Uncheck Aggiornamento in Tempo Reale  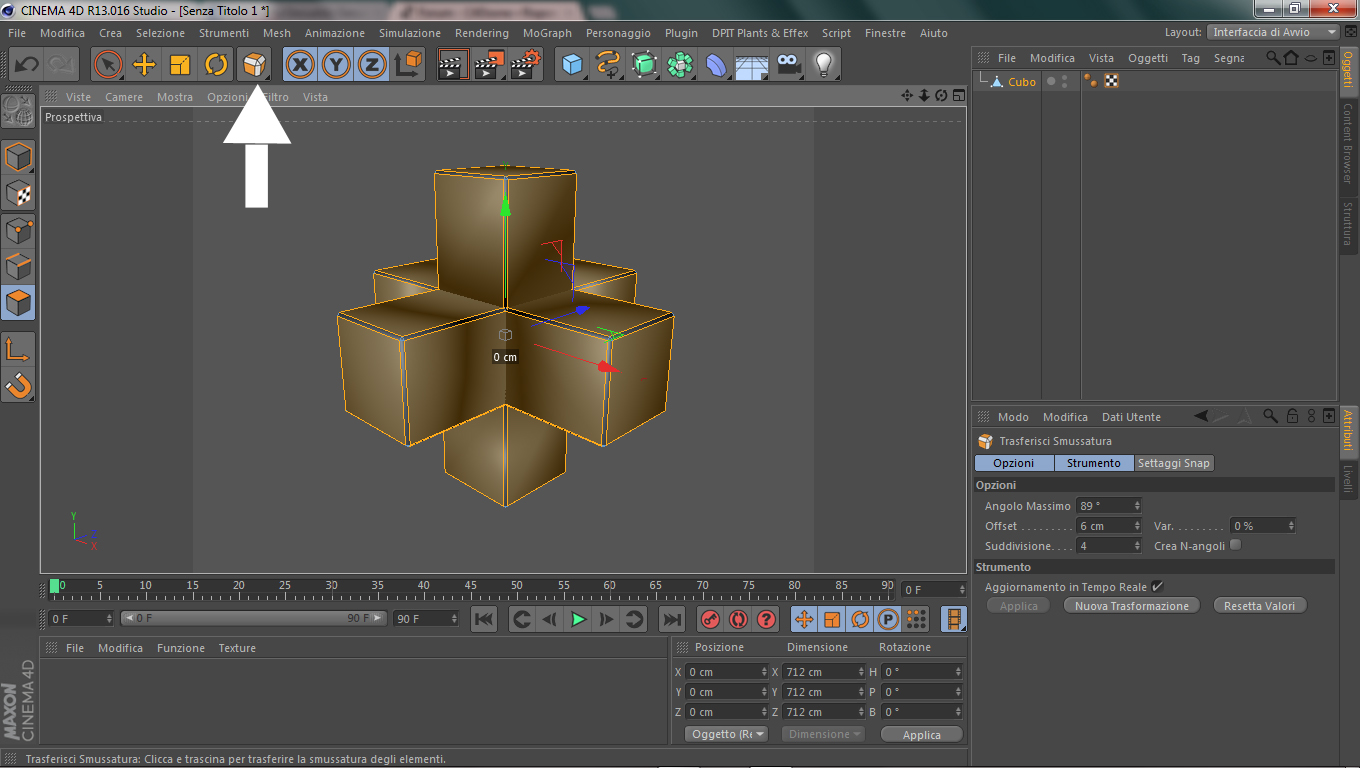tap(1157, 587)
